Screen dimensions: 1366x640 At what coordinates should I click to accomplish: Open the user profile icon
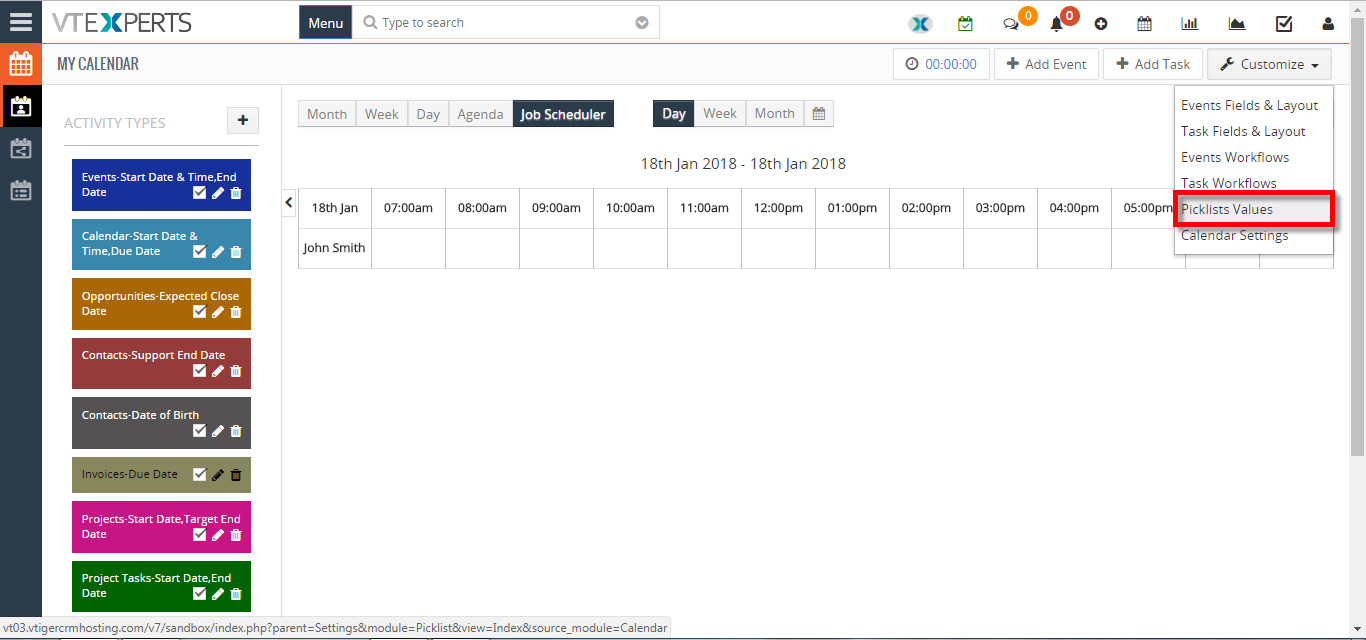(x=1328, y=23)
